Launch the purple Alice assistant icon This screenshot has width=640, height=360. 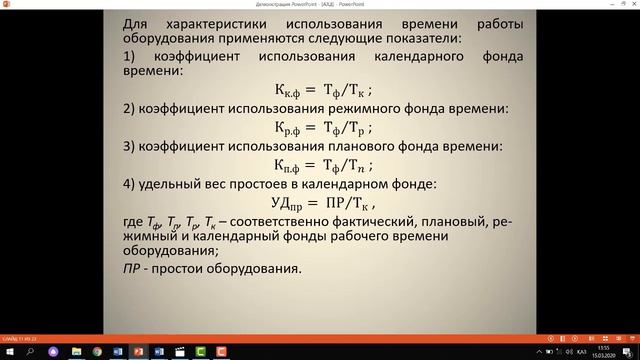pyautogui.click(x=53, y=352)
